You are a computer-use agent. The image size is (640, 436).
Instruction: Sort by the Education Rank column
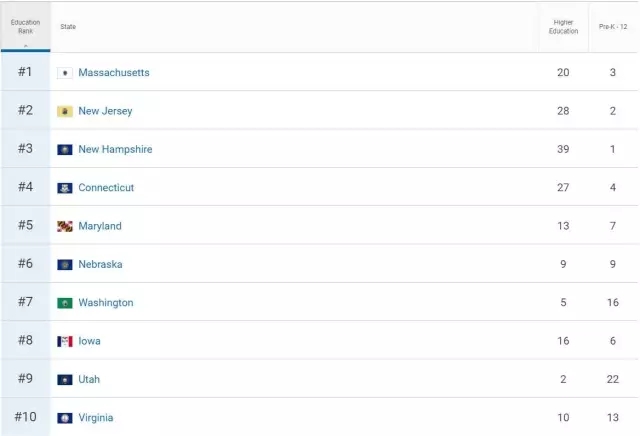(x=25, y=27)
